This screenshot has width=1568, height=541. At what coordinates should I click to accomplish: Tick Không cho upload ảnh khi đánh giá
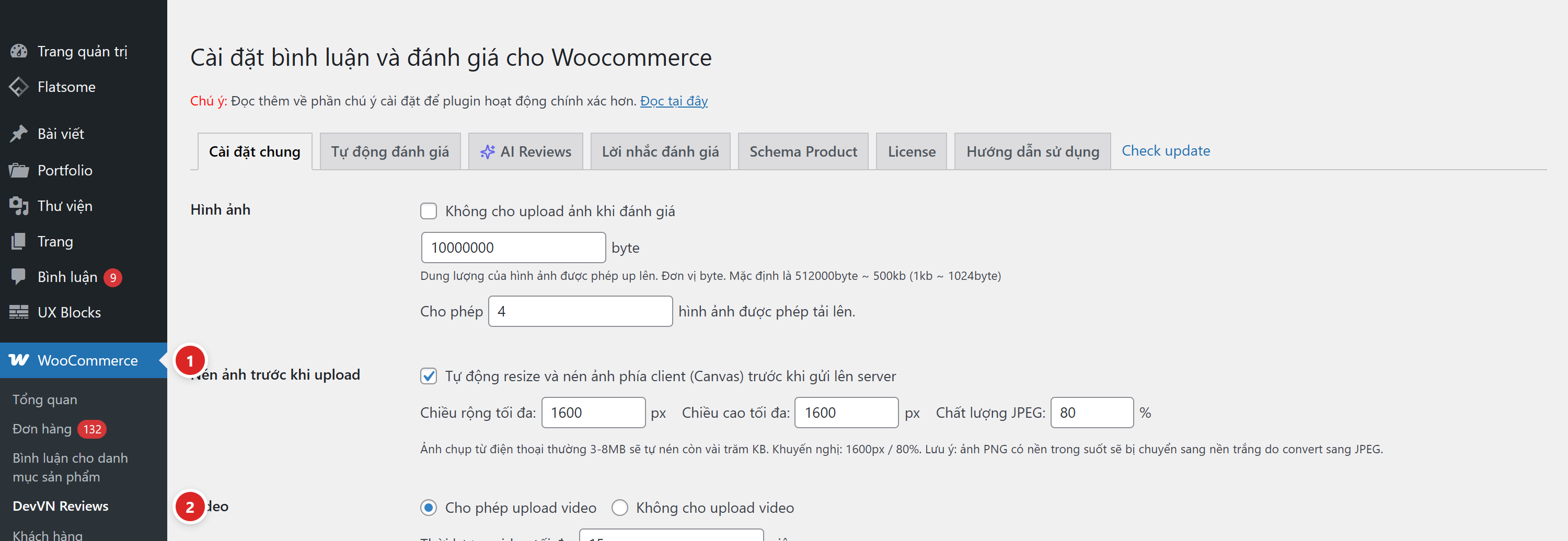pos(429,211)
